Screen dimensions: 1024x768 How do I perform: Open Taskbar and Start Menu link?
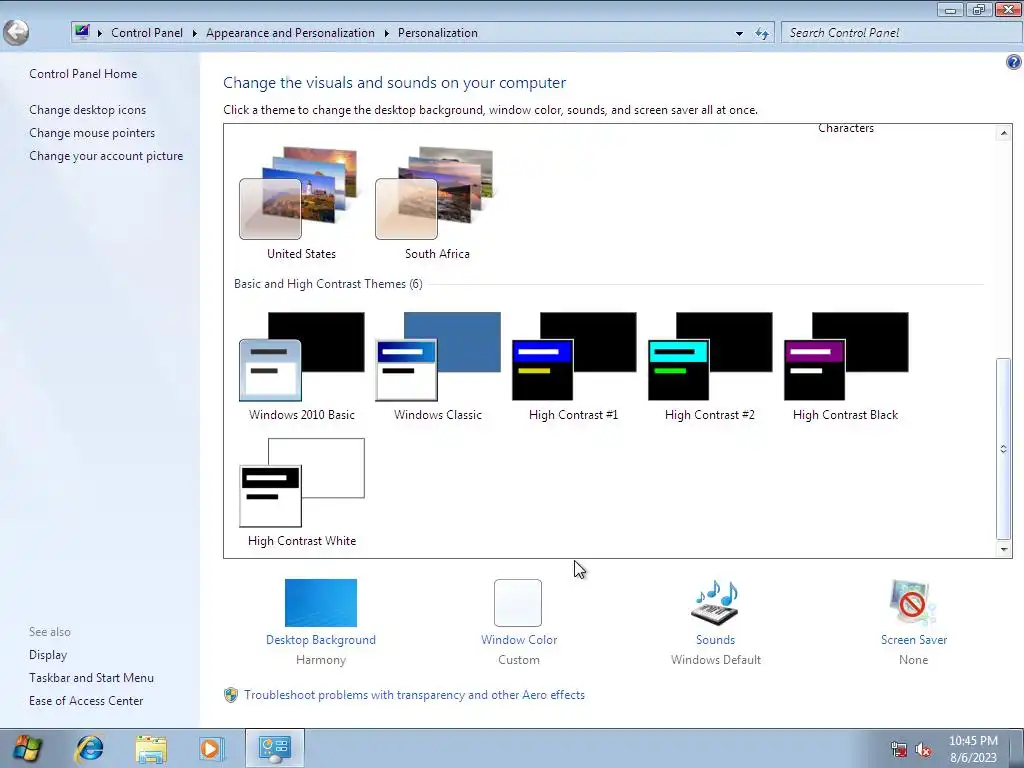pos(91,677)
